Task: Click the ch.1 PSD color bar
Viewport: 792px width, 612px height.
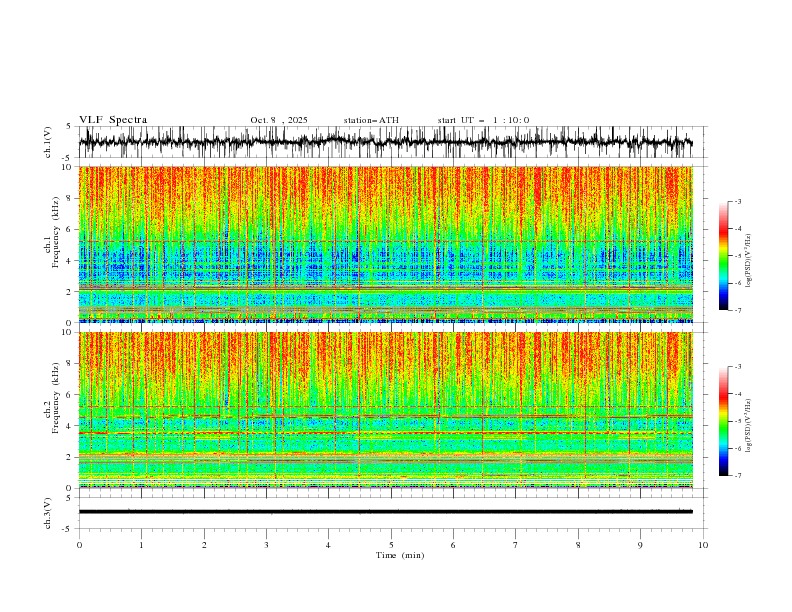Action: [723, 256]
